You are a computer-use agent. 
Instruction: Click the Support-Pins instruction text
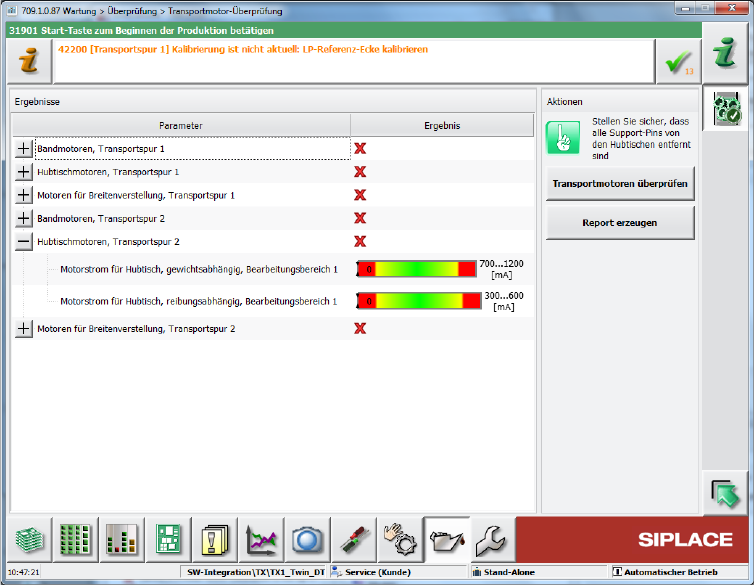pyautogui.click(x=641, y=138)
